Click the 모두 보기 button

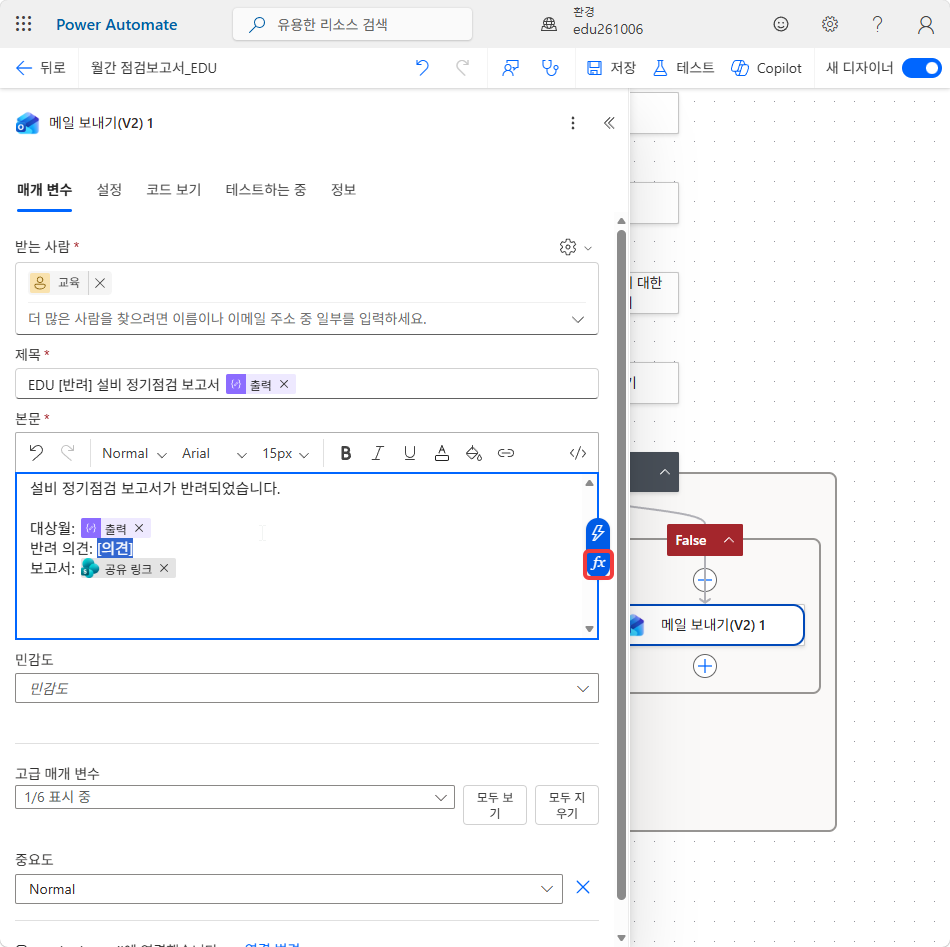(x=494, y=805)
